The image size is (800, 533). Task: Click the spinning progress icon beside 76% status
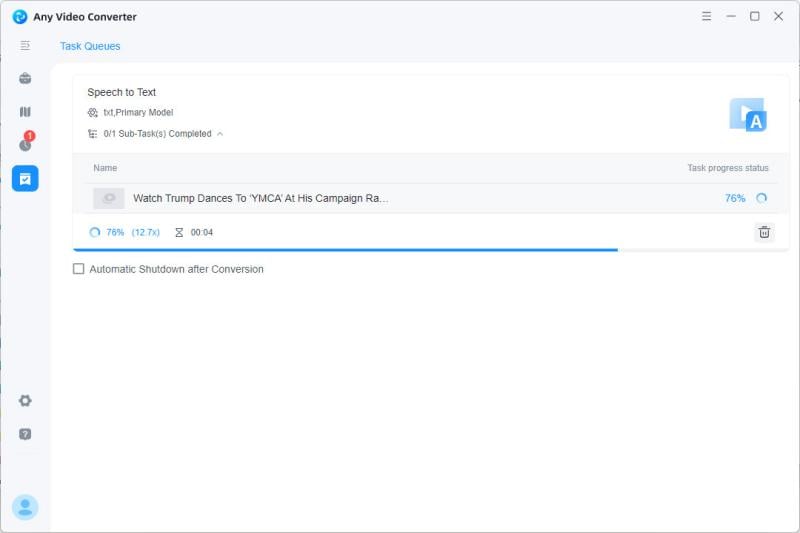click(761, 198)
